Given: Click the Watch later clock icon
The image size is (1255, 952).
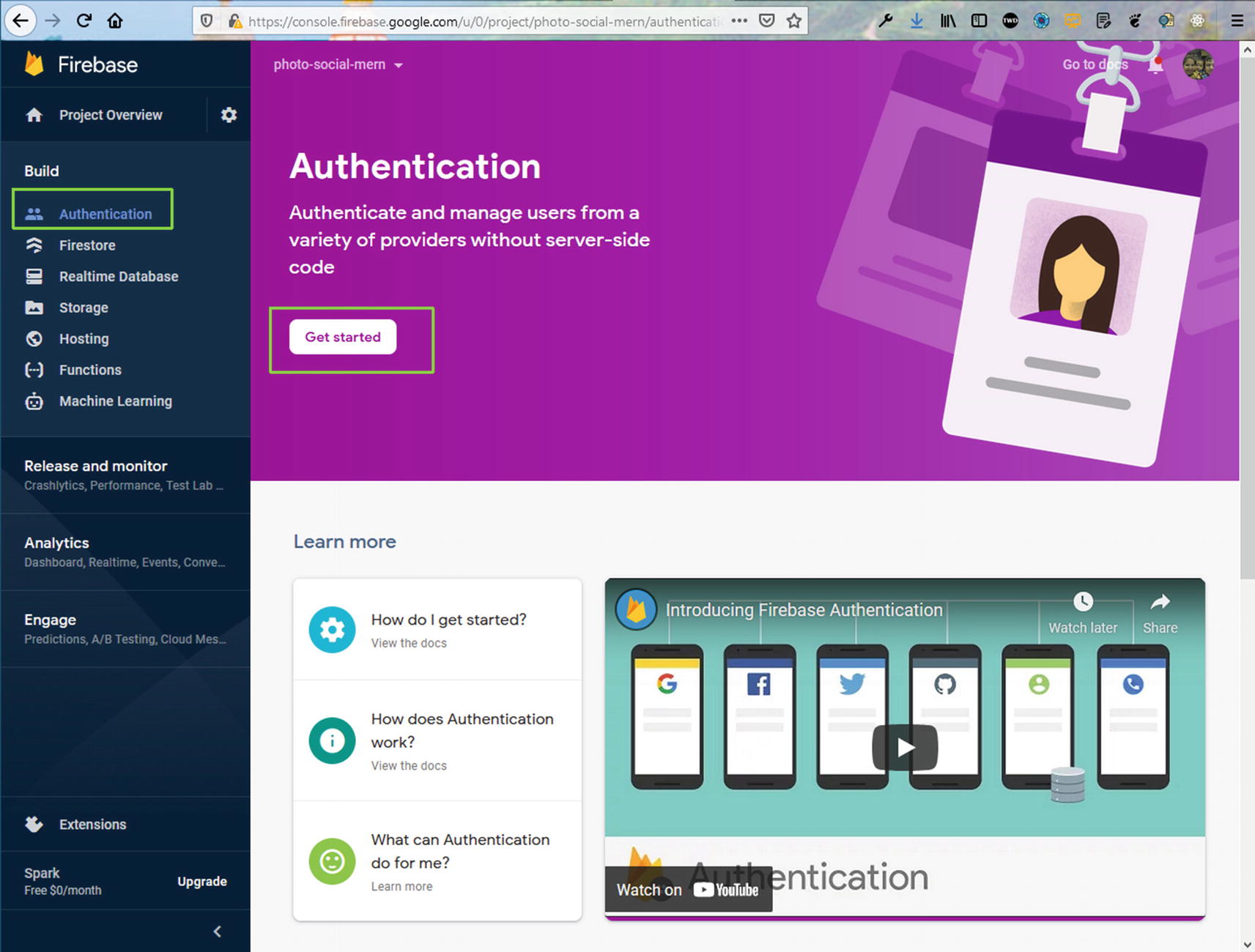Looking at the screenshot, I should [1082, 602].
